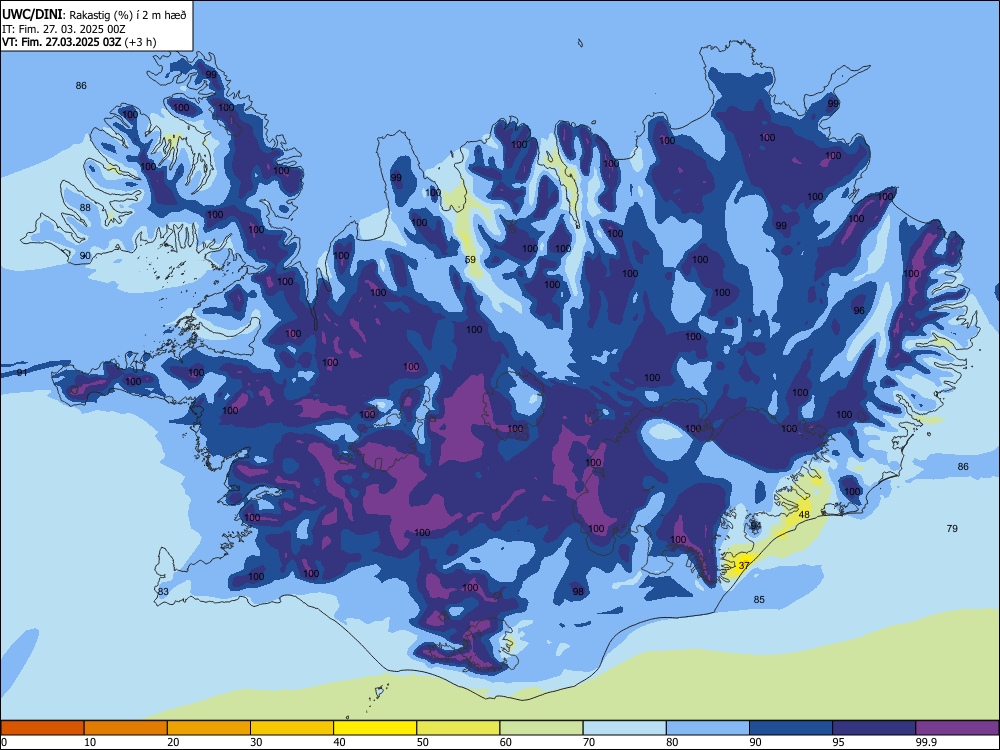
Task: Click the value 88 in the Westfjords
Action: pos(85,207)
